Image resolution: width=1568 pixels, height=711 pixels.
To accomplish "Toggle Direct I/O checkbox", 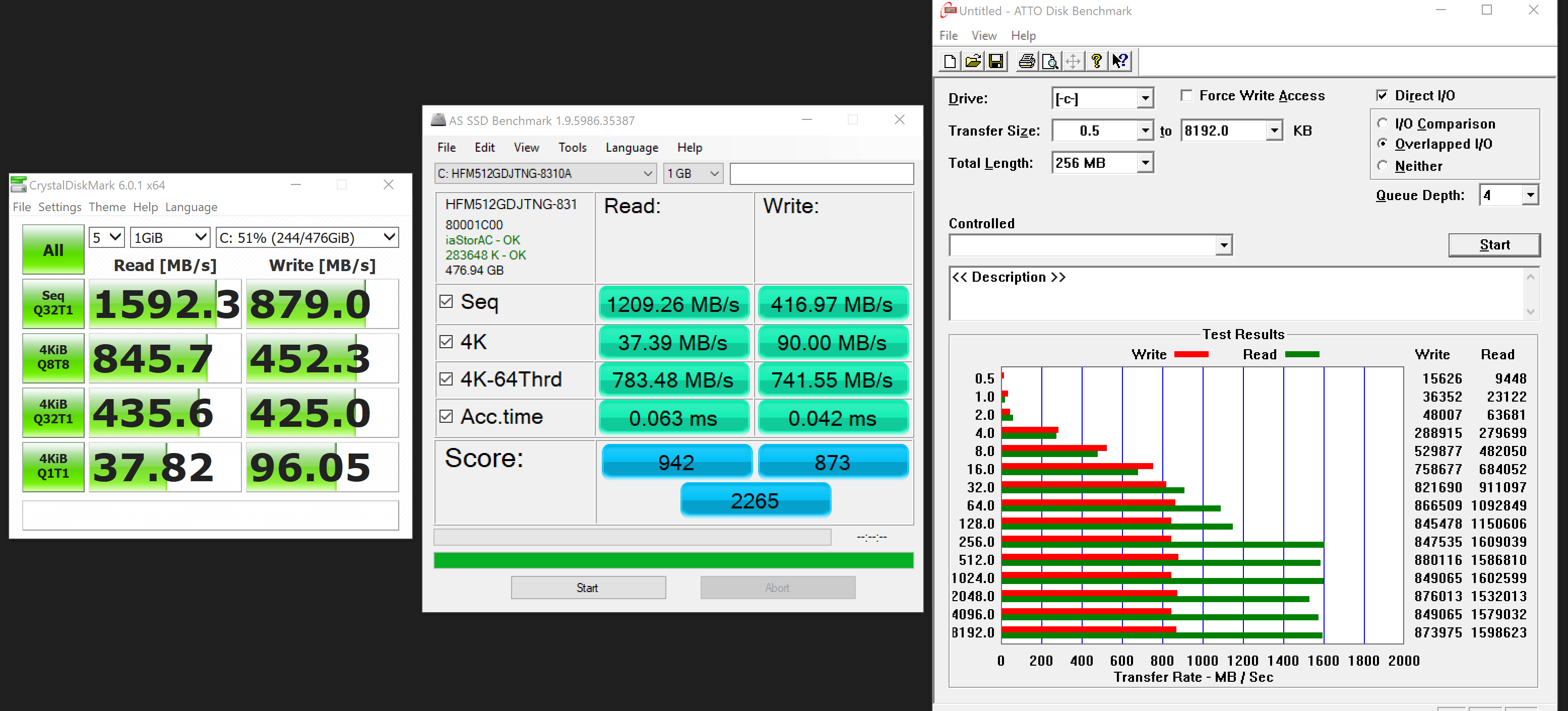I will (x=1382, y=96).
